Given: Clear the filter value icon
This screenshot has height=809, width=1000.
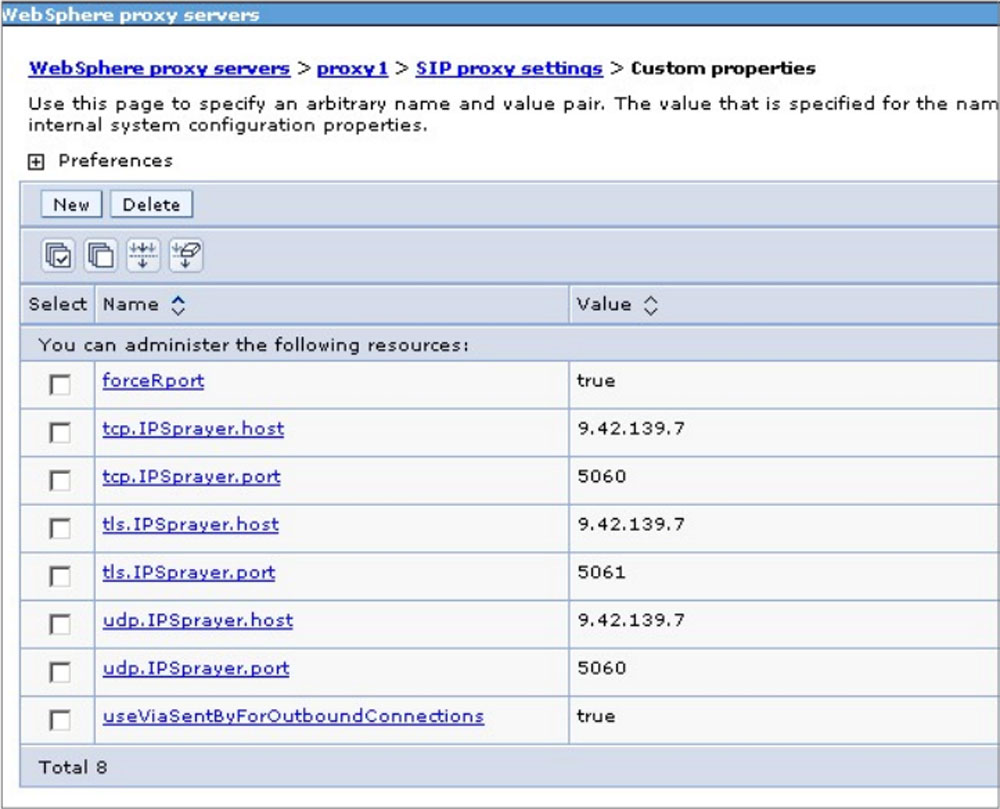Looking at the screenshot, I should pyautogui.click(x=186, y=256).
